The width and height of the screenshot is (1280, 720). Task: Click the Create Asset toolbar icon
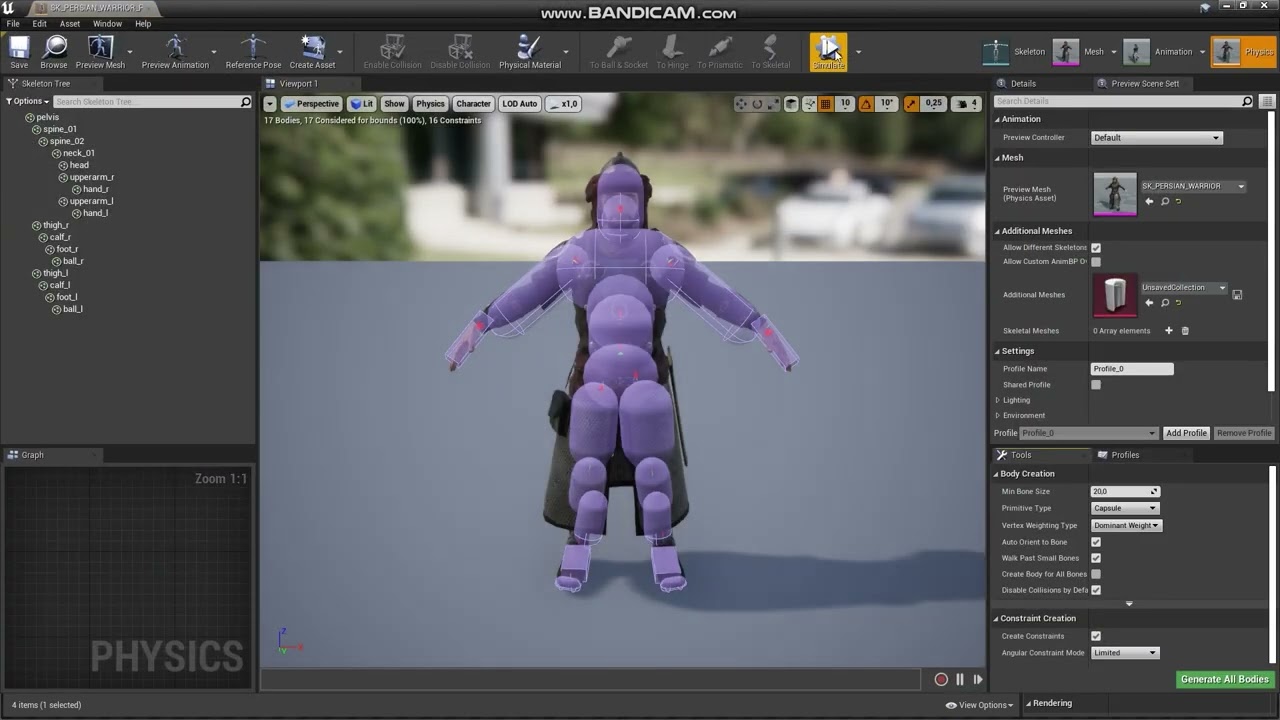coord(312,52)
